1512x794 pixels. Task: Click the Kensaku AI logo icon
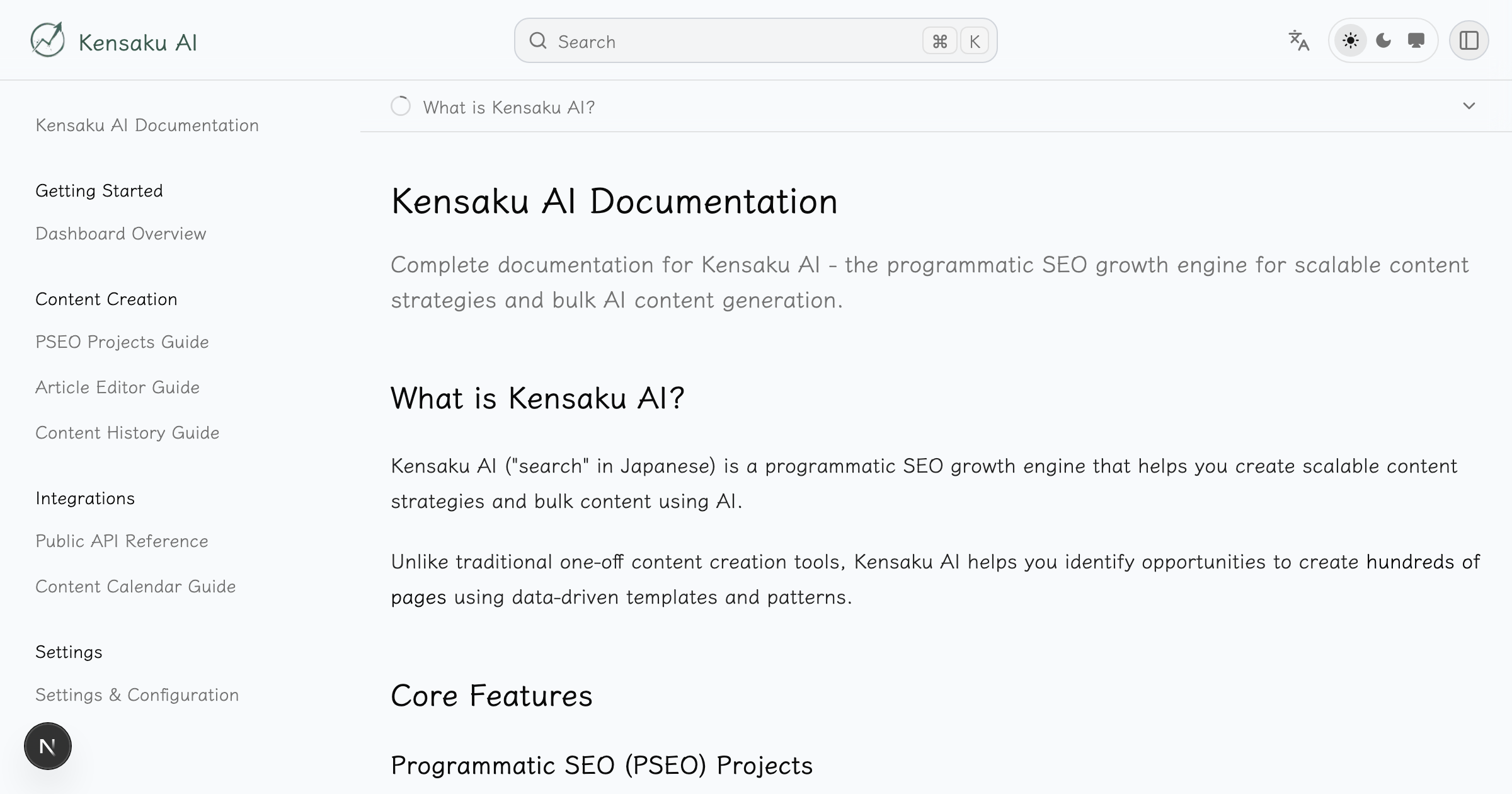[48, 40]
